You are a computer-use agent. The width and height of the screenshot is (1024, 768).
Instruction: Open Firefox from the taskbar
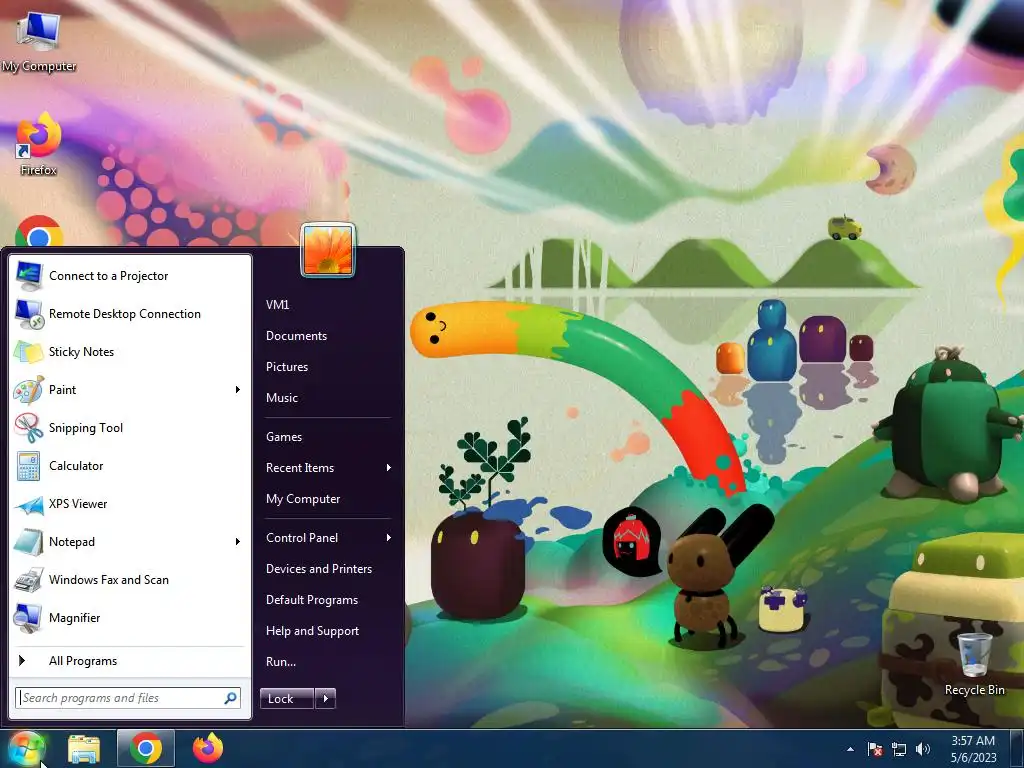[x=208, y=748]
